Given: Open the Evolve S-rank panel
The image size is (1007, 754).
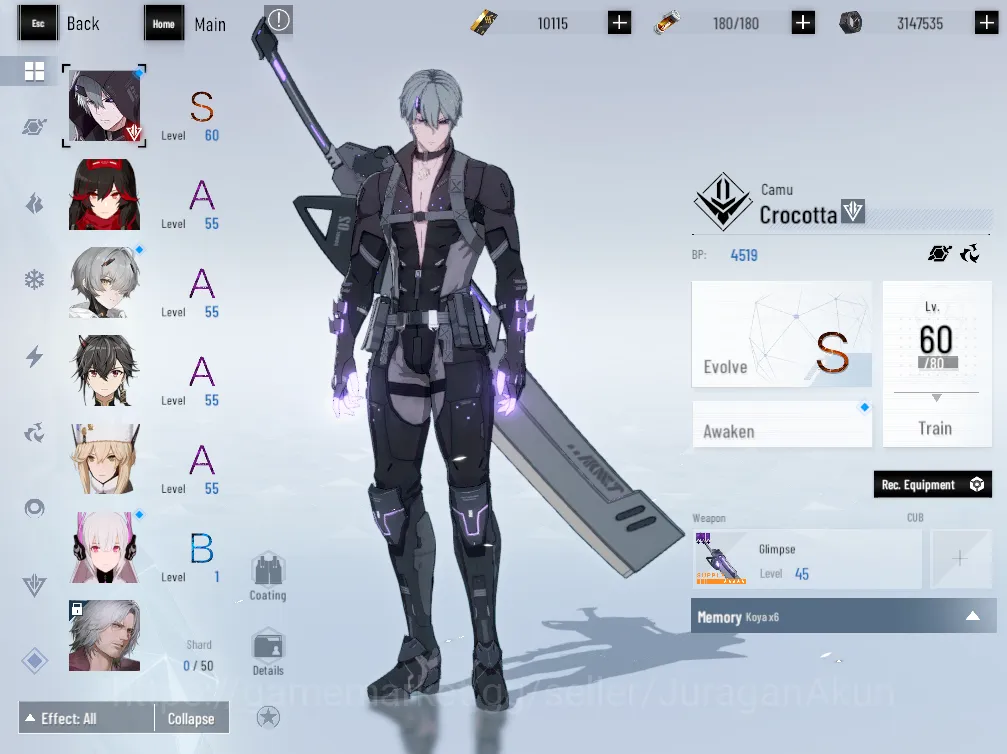Looking at the screenshot, I should pyautogui.click(x=782, y=334).
